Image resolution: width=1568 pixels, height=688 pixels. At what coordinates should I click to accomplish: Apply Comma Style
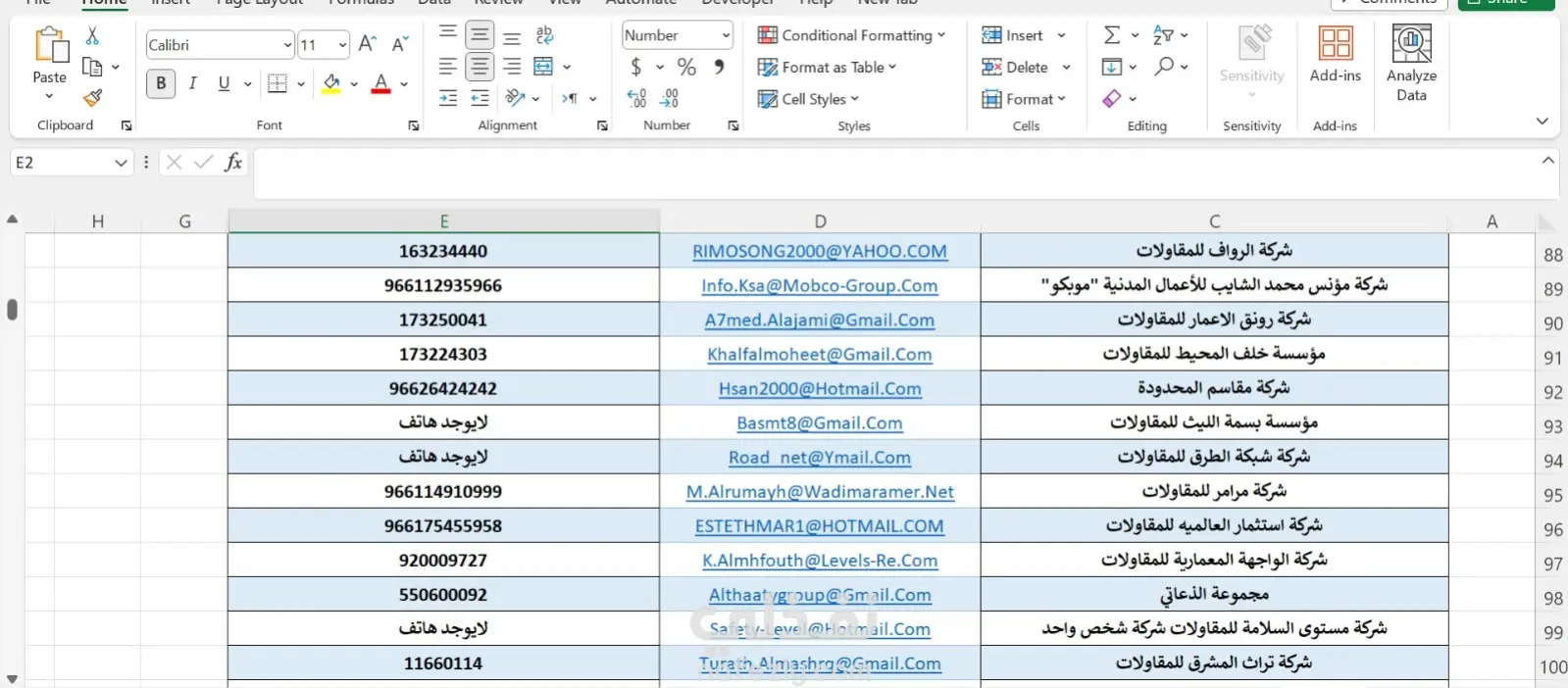tap(720, 67)
